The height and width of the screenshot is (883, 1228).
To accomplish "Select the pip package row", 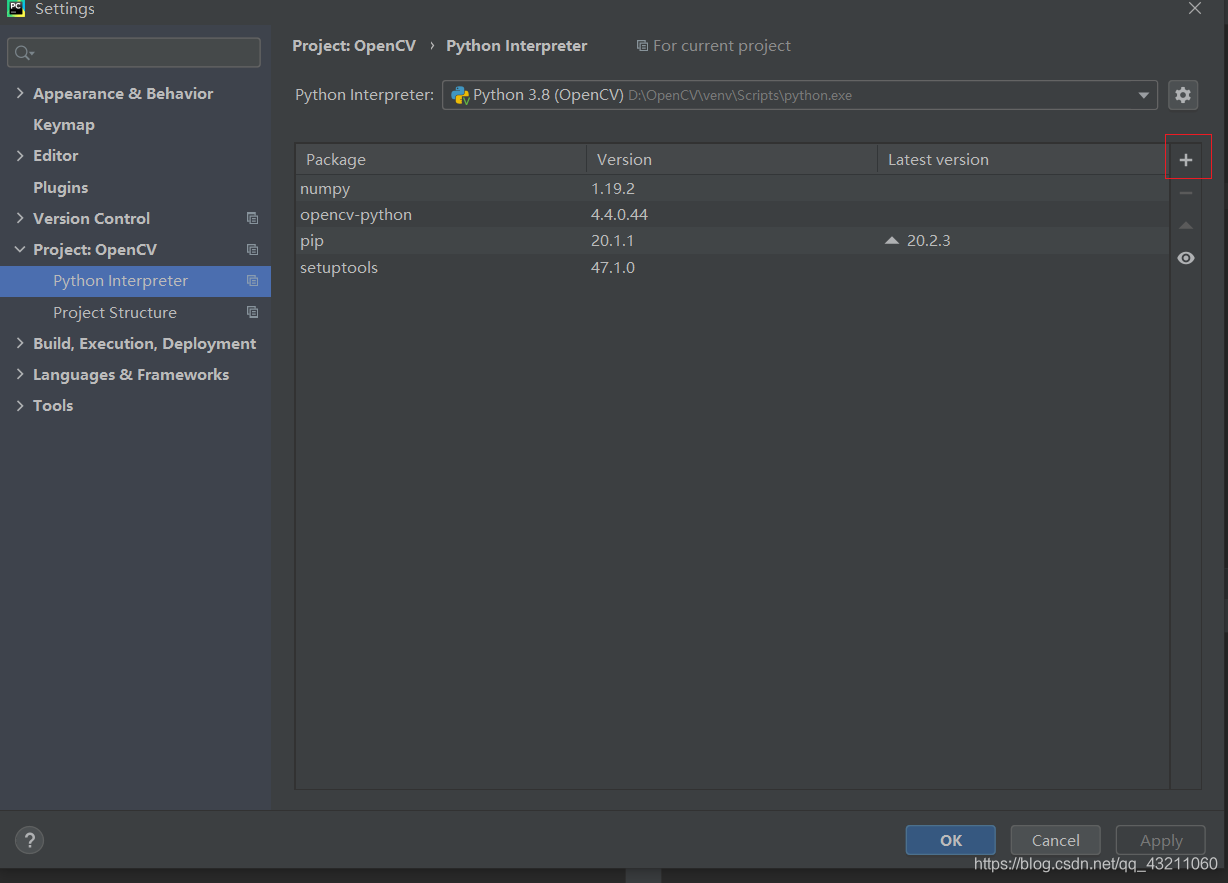I will click(x=732, y=241).
